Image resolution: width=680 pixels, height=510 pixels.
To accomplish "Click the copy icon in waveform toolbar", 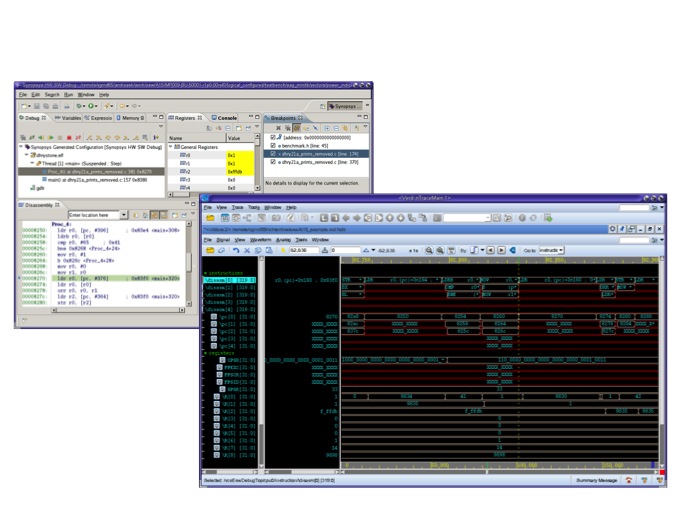I will click(258, 250).
